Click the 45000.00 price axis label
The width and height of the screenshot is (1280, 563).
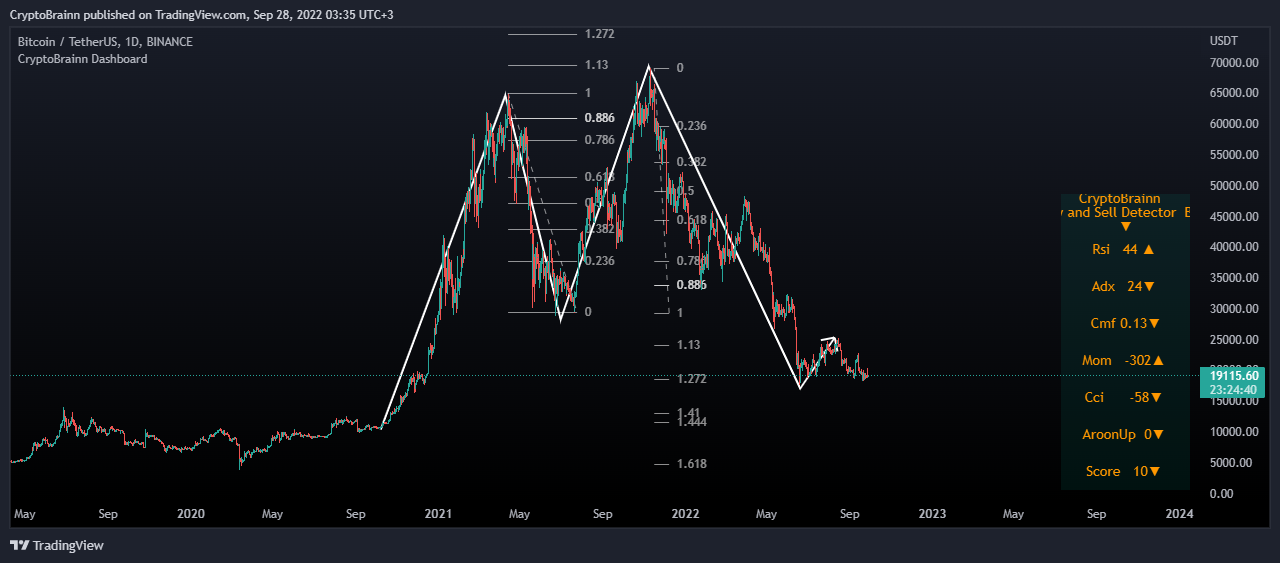[x=1234, y=216]
